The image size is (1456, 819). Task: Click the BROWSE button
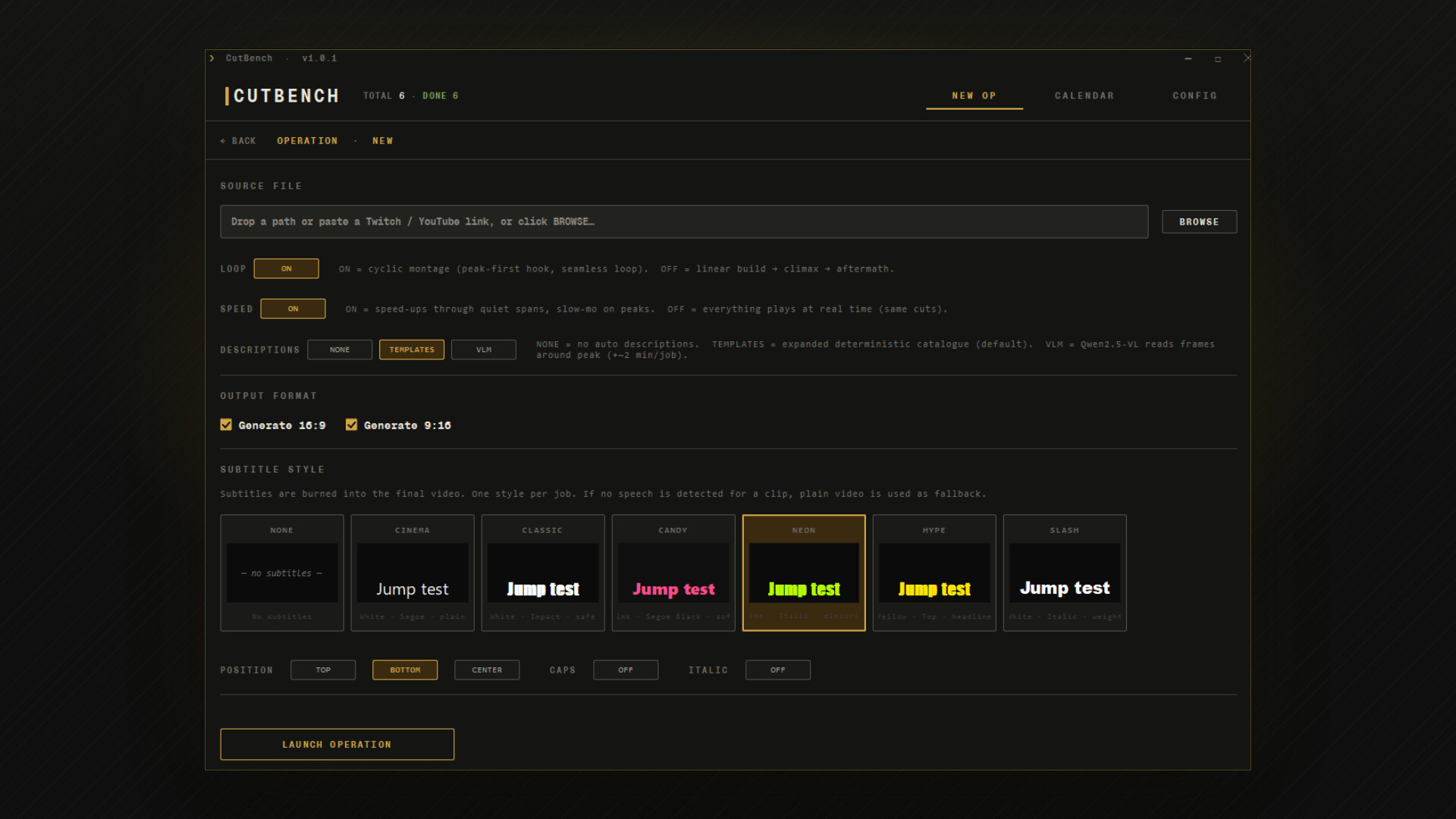point(1199,221)
